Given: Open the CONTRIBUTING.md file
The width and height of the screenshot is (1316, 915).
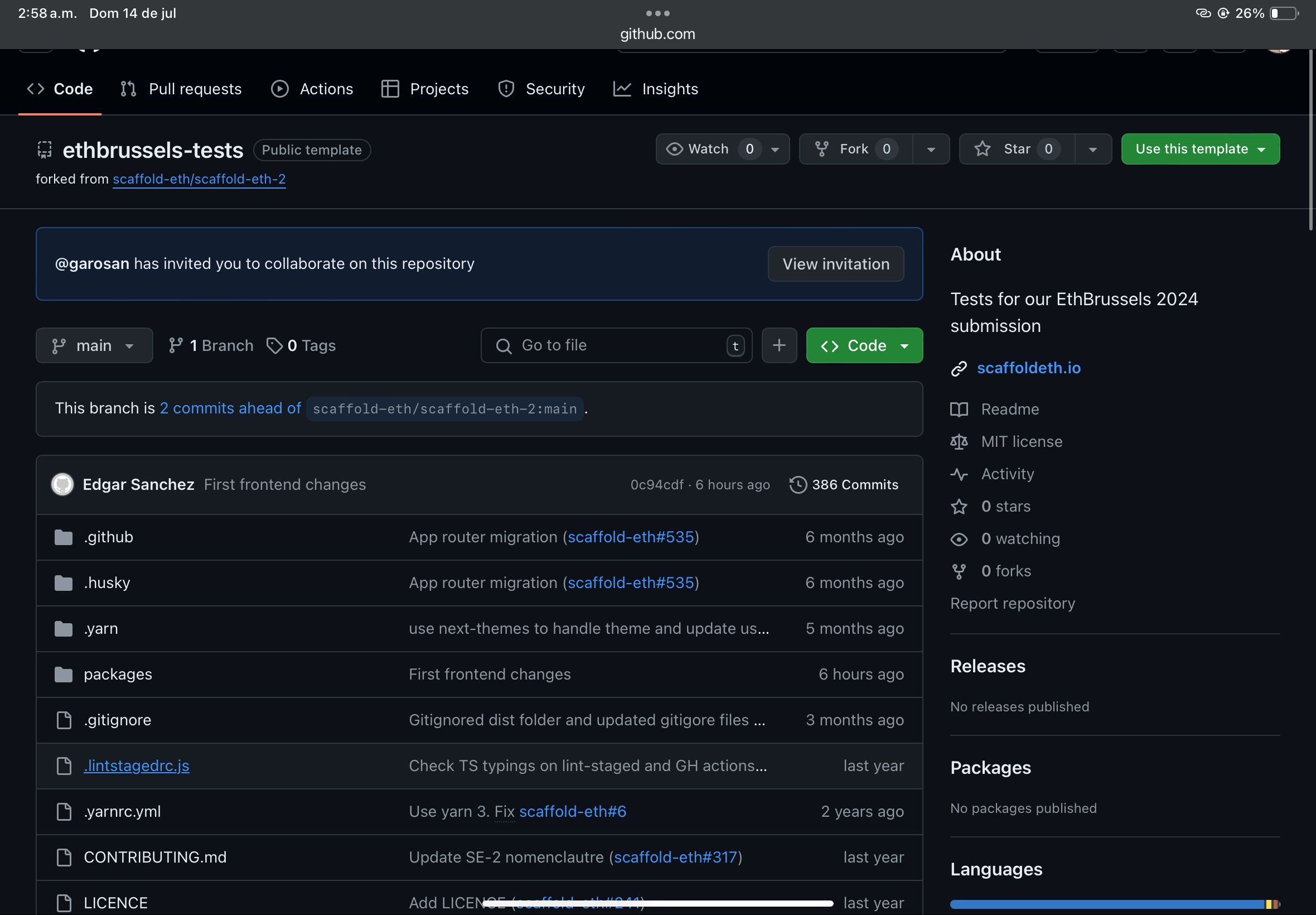Looking at the screenshot, I should 155,857.
